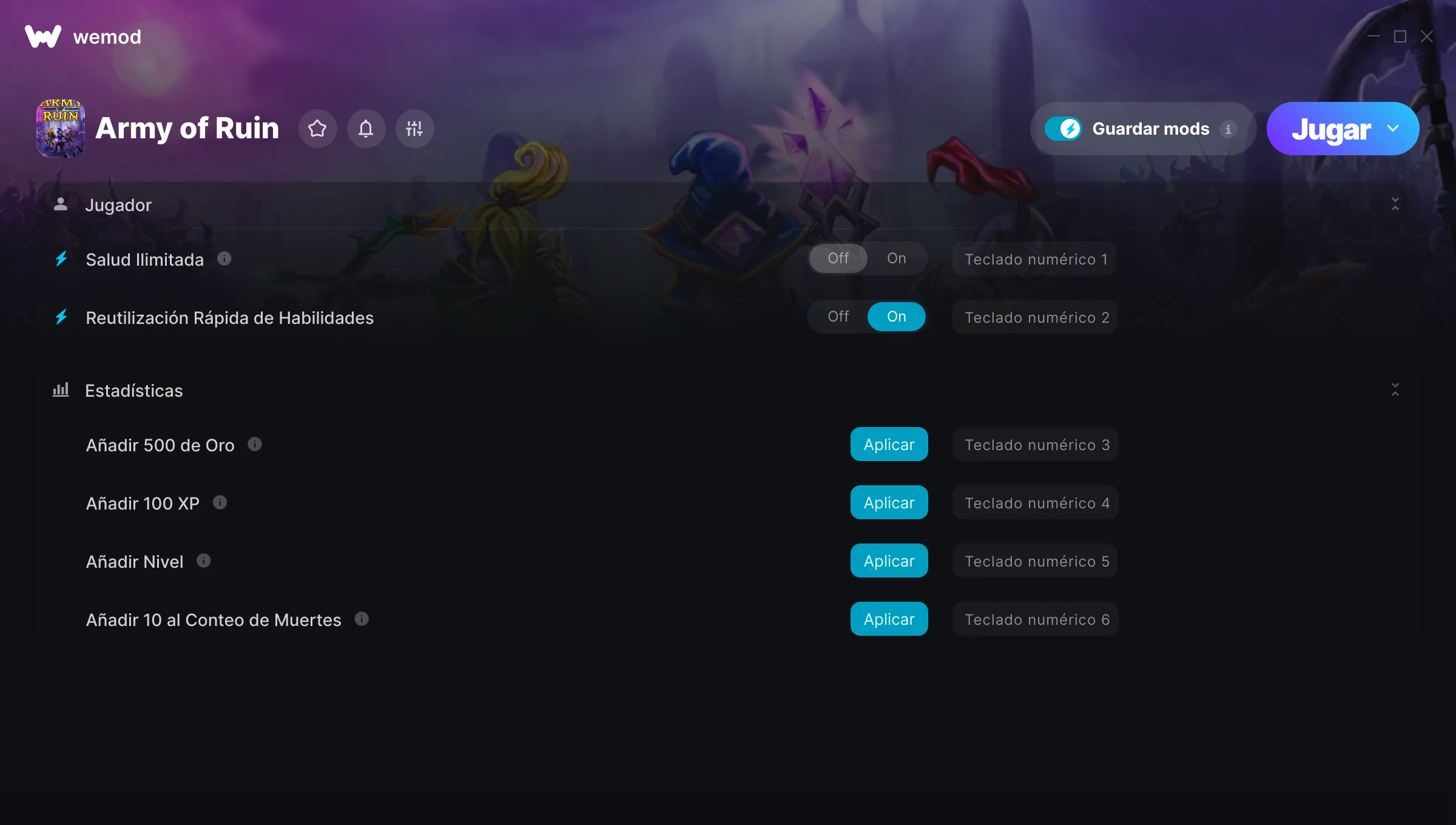
Task: Change the Teclado numérico 1 hotkey
Action: 1034,259
